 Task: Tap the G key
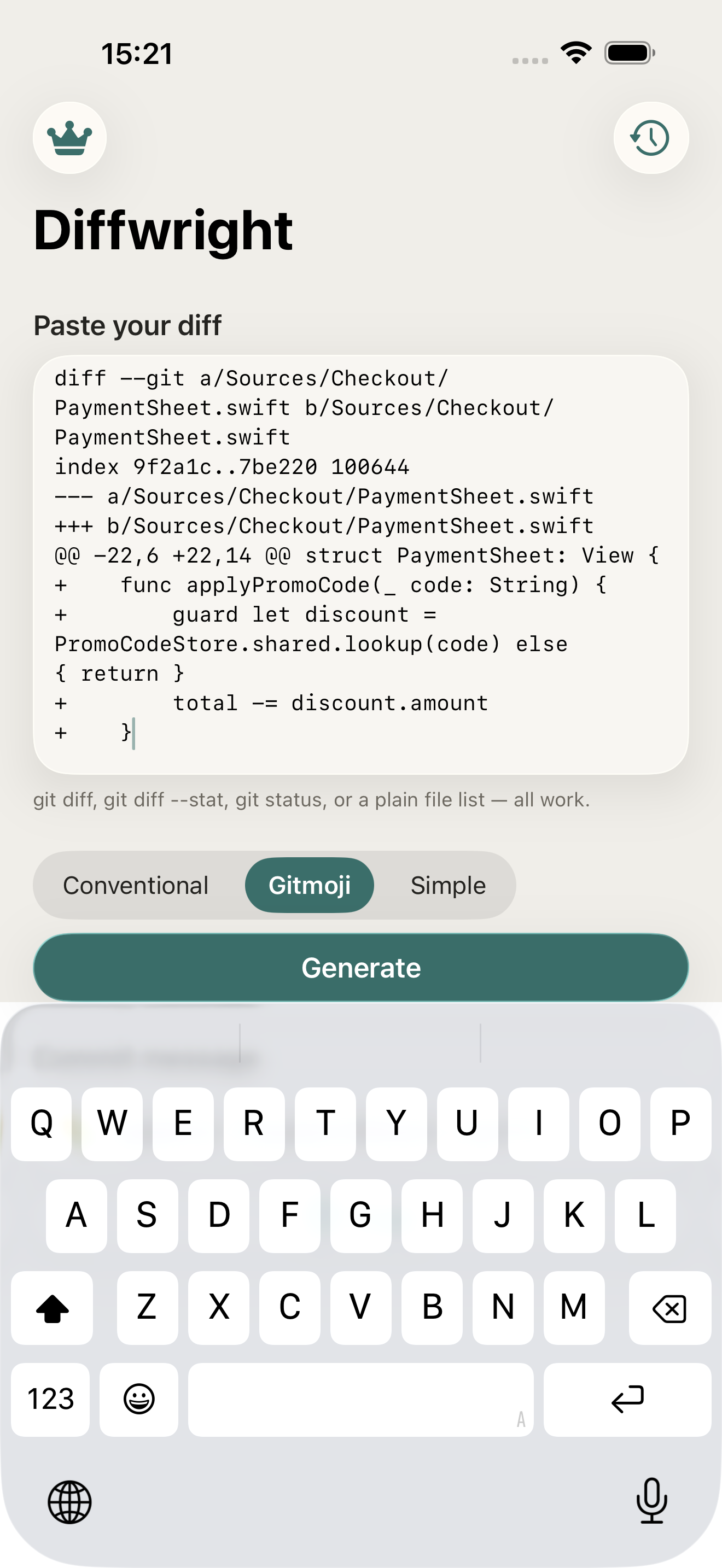(360, 1215)
